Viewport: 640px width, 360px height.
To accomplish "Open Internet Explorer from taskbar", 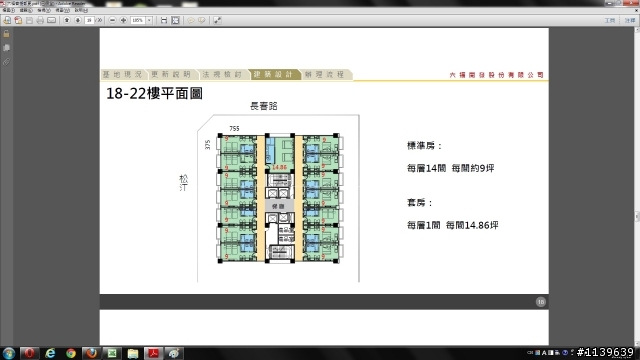I will coord(50,353).
